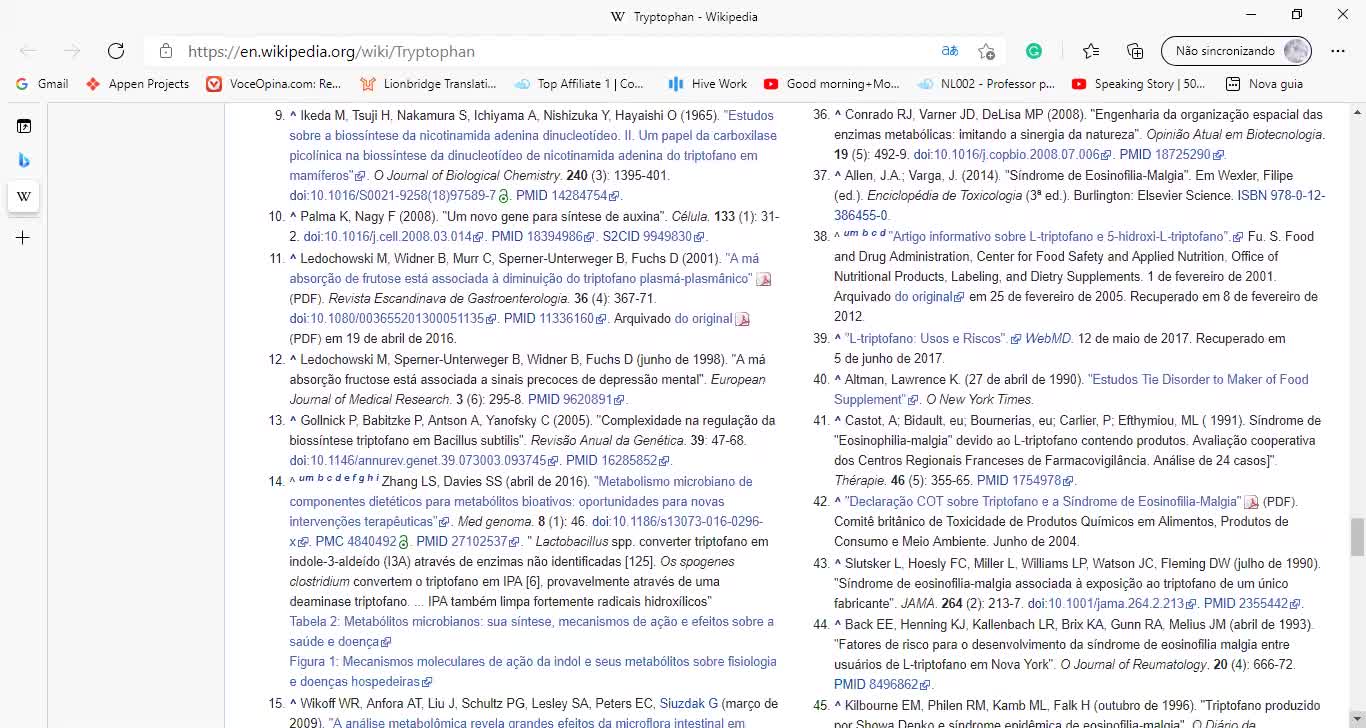1366x728 pixels.
Task: Open the PMID 11336160 link
Action: (555, 319)
